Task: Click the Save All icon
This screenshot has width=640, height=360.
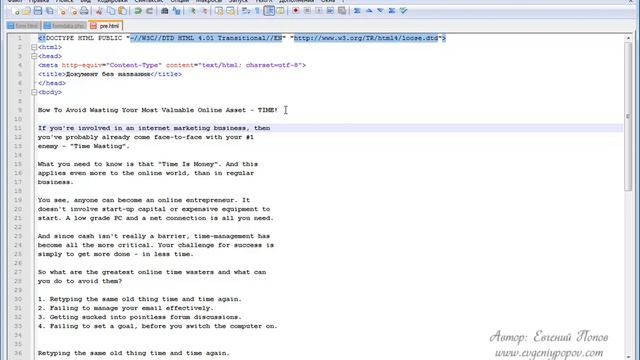Action: tap(50, 11)
